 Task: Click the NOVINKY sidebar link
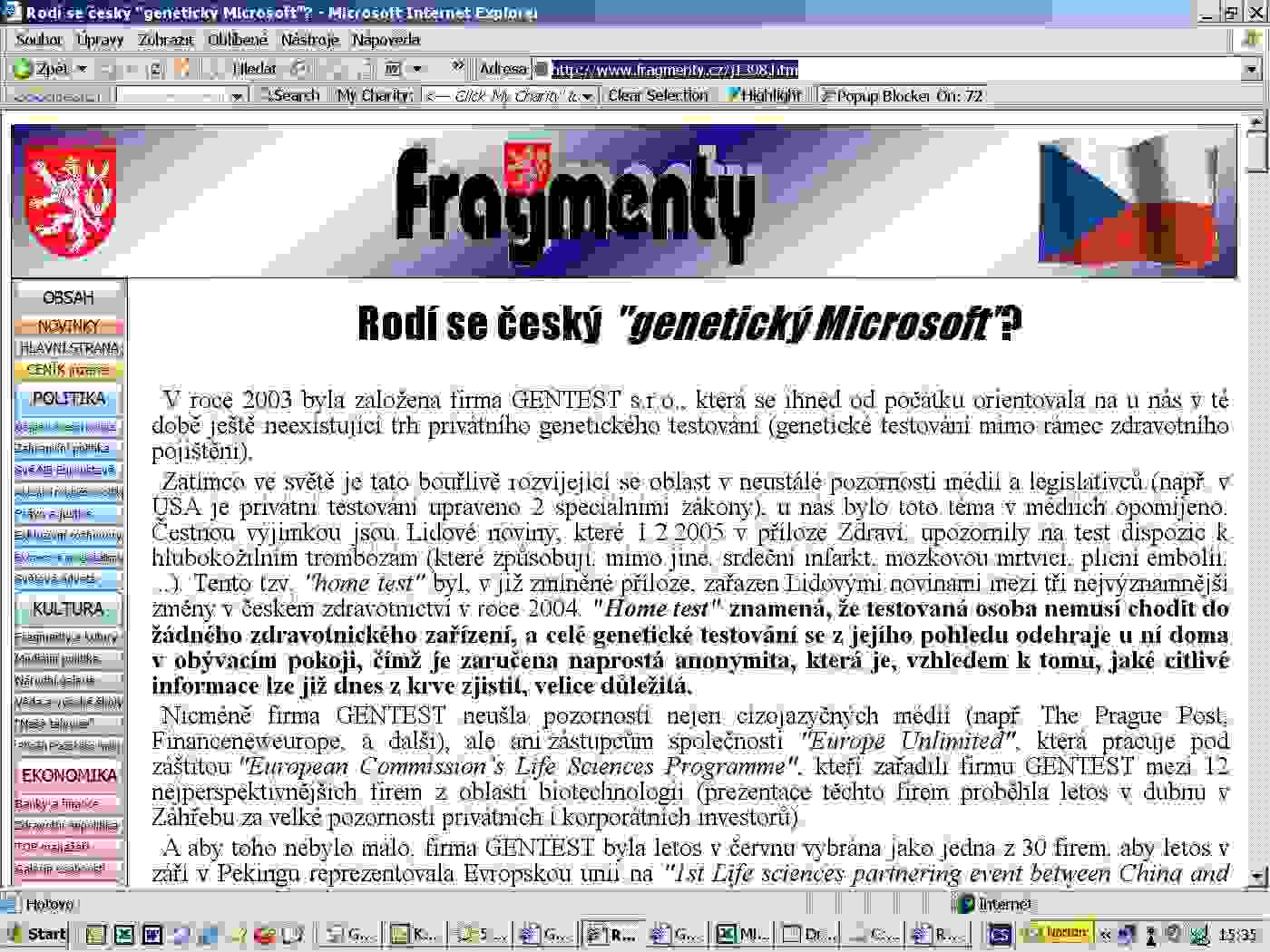tap(68, 325)
